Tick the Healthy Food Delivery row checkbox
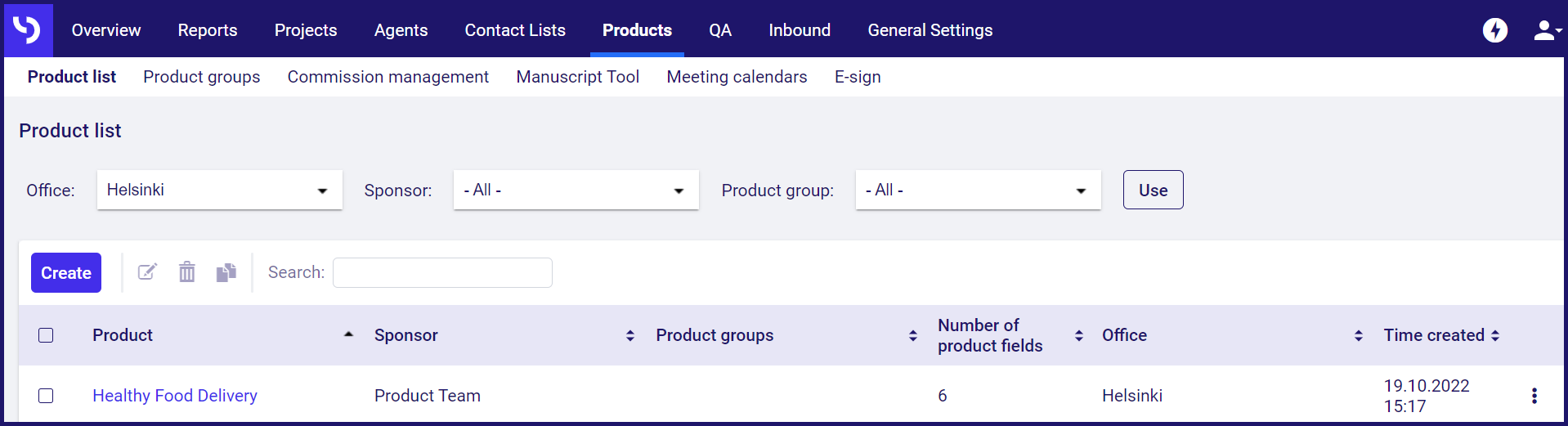 [x=46, y=396]
